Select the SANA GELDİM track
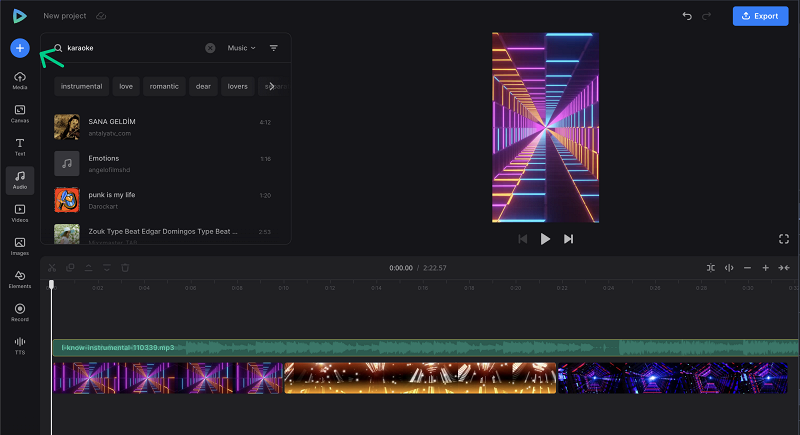Screen dimensions: 800x435 [x=162, y=127]
